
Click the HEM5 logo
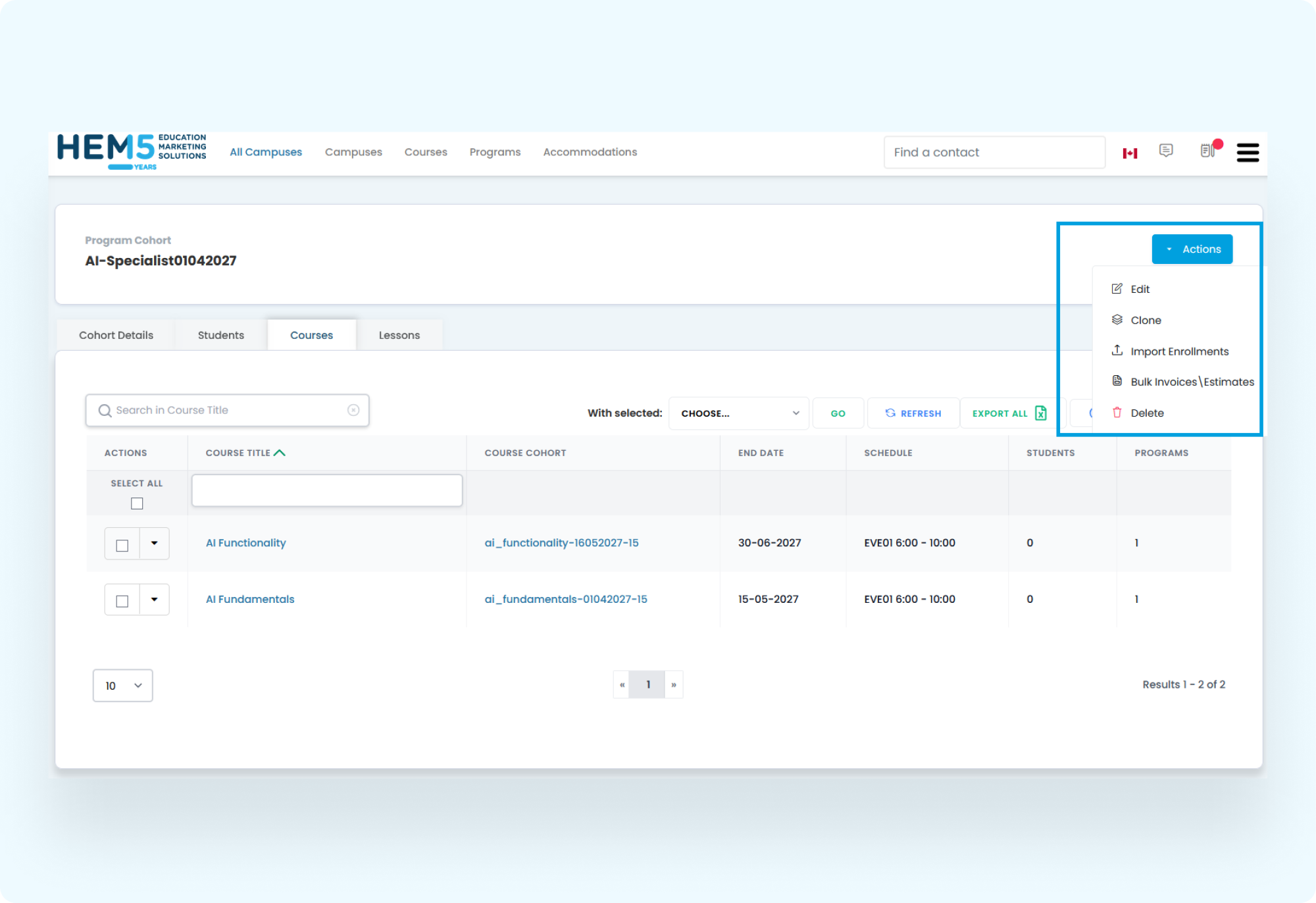pyautogui.click(x=132, y=151)
